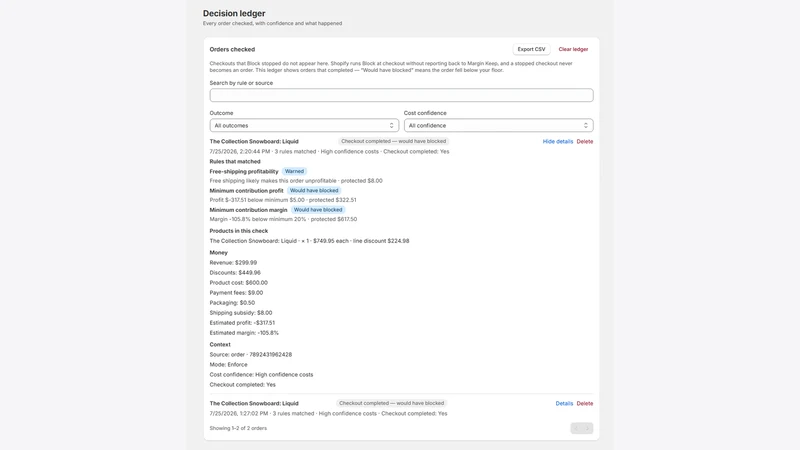Click Would have blocked badge beside Minimum contribution margin

[318, 210]
